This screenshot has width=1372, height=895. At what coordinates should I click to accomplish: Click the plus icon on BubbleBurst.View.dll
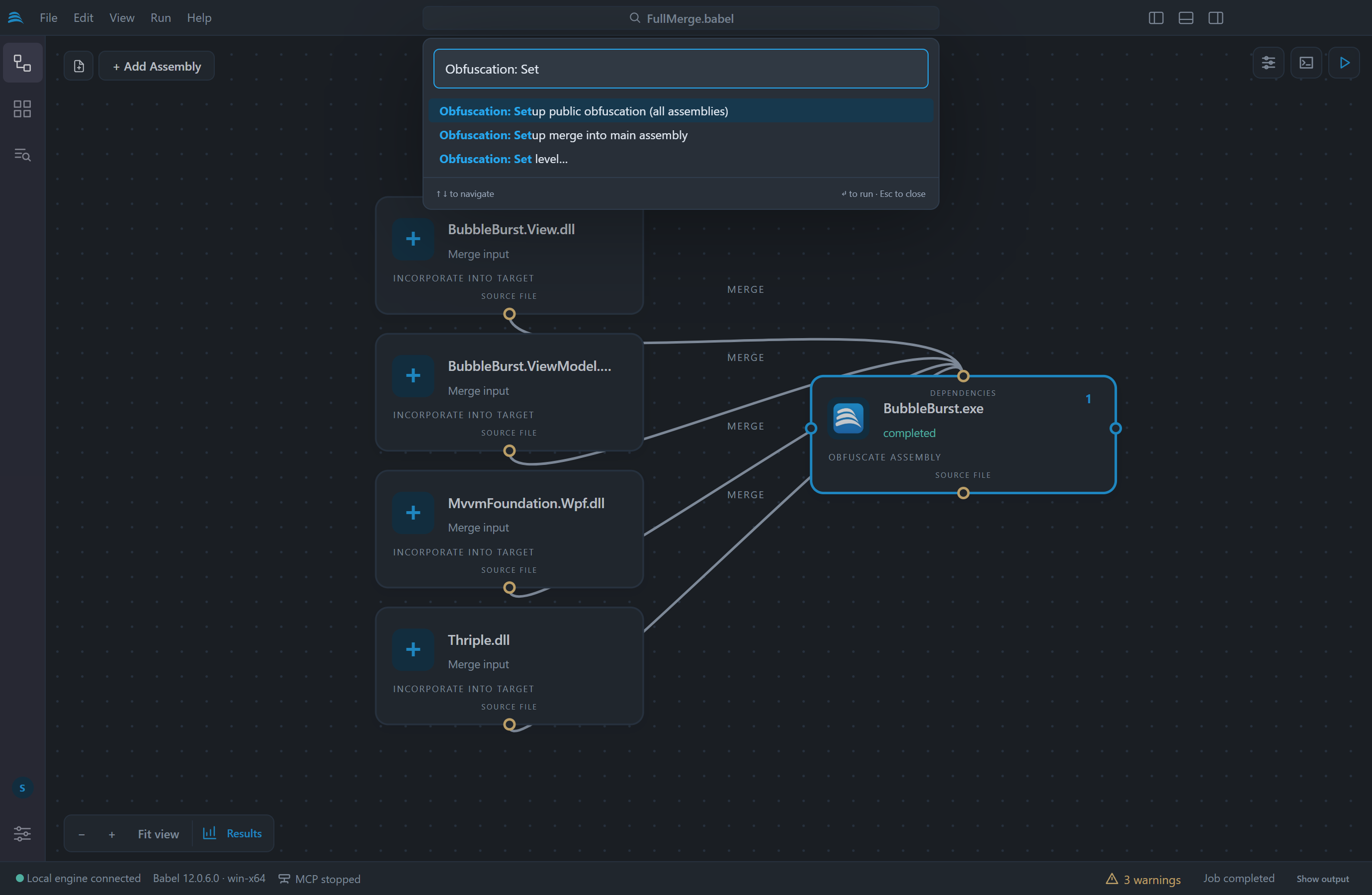(x=413, y=239)
